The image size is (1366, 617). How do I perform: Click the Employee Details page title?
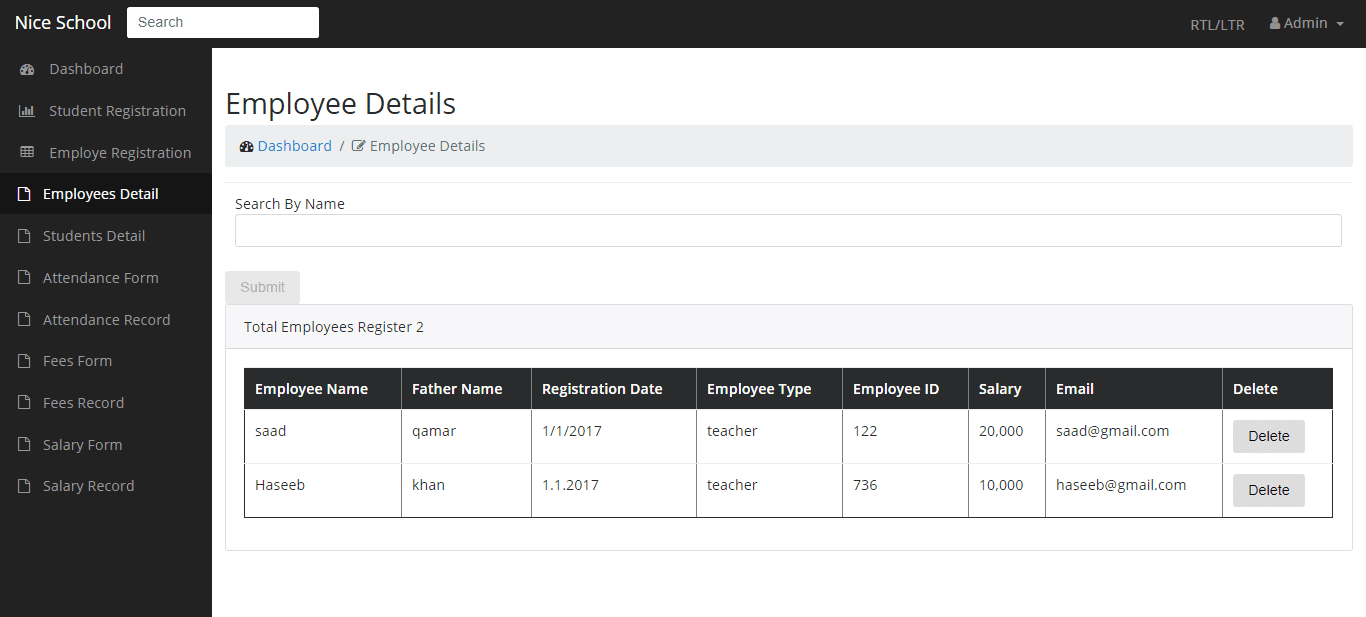click(341, 104)
